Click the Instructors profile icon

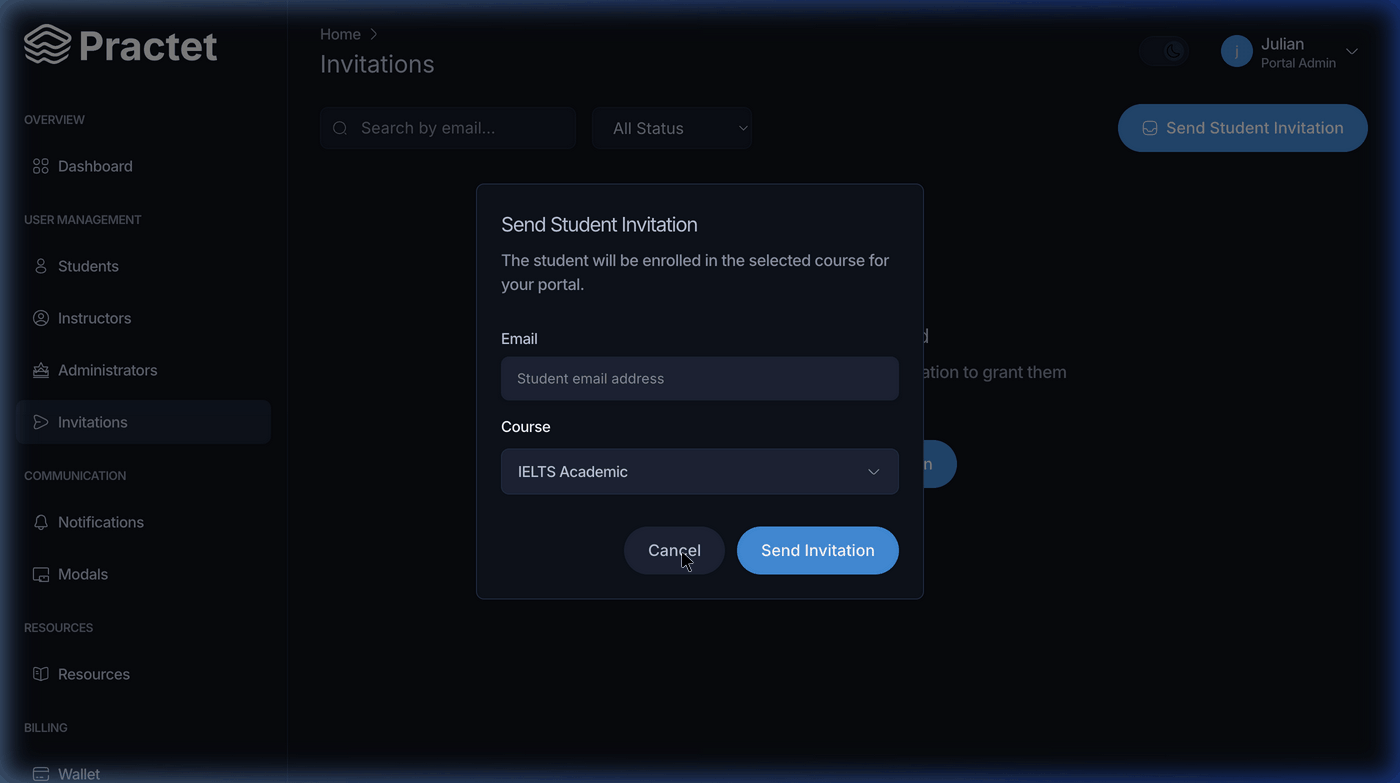tap(41, 318)
